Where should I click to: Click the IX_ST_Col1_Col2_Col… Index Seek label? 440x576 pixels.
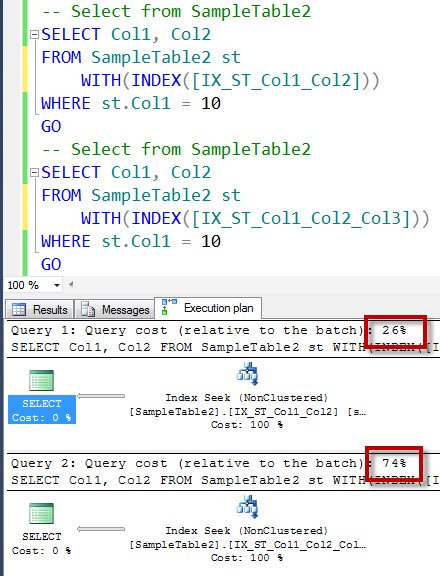point(247,544)
